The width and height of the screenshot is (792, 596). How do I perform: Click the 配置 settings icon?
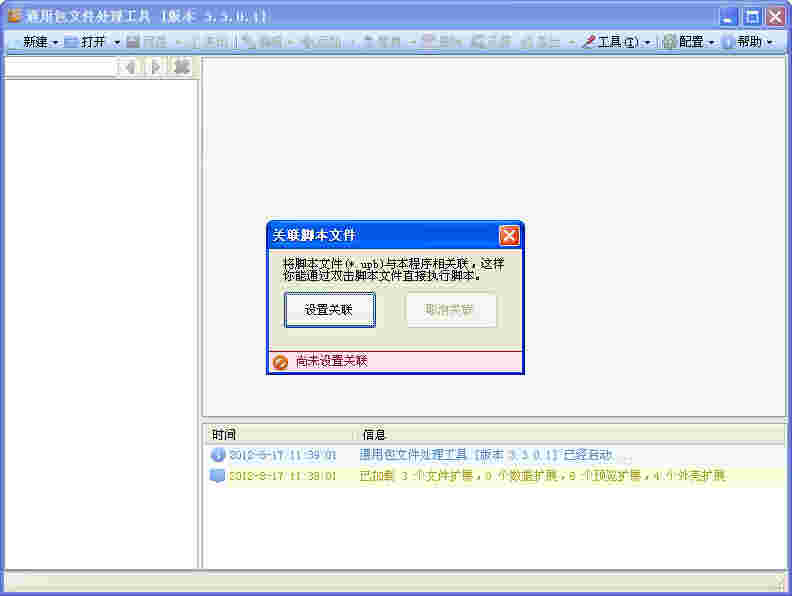[x=669, y=41]
